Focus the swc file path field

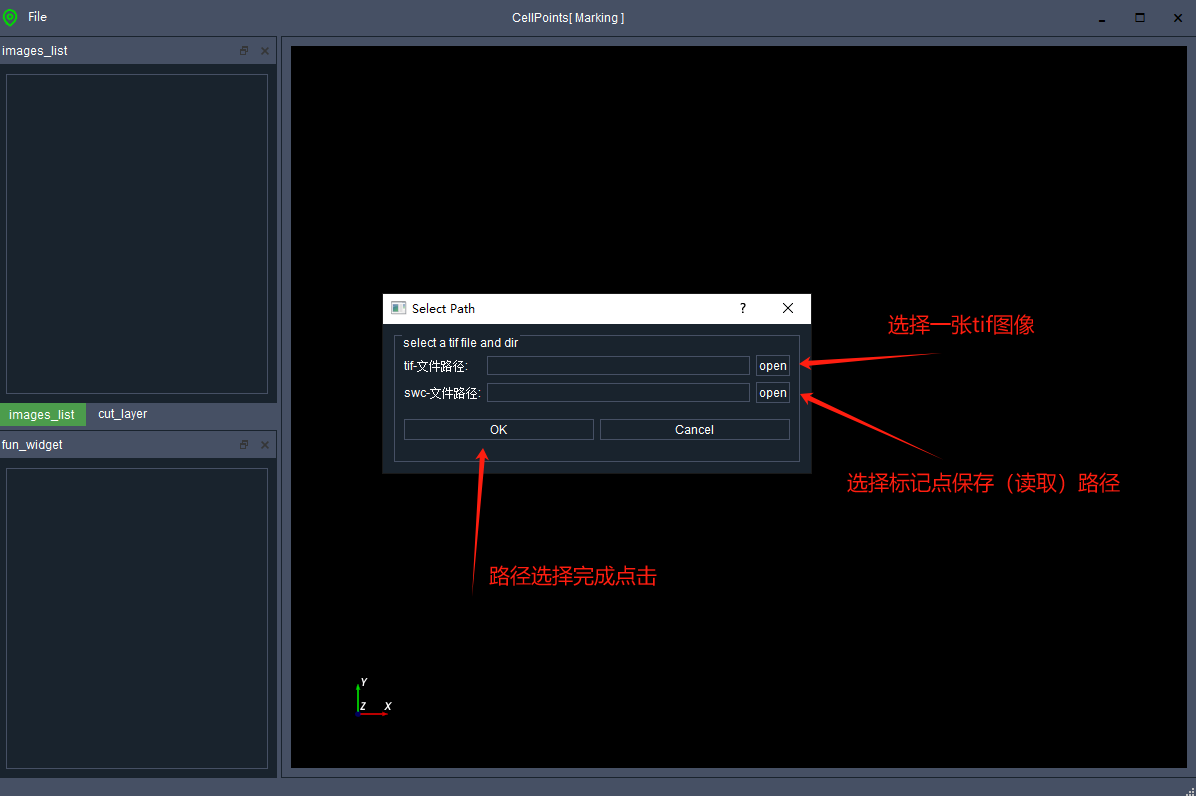[x=617, y=393]
